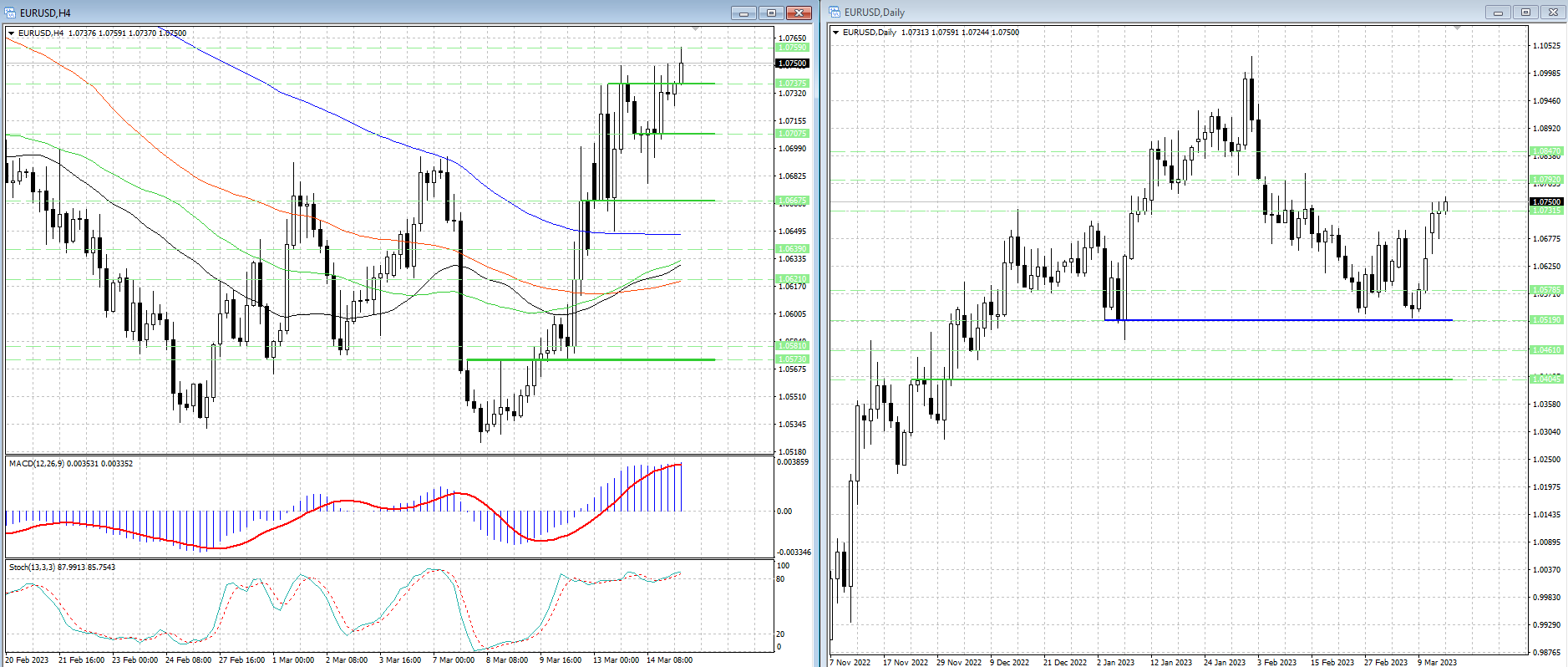The image size is (1568, 667).
Task: Click the chart shift marker in H4 chart
Action: (696, 30)
